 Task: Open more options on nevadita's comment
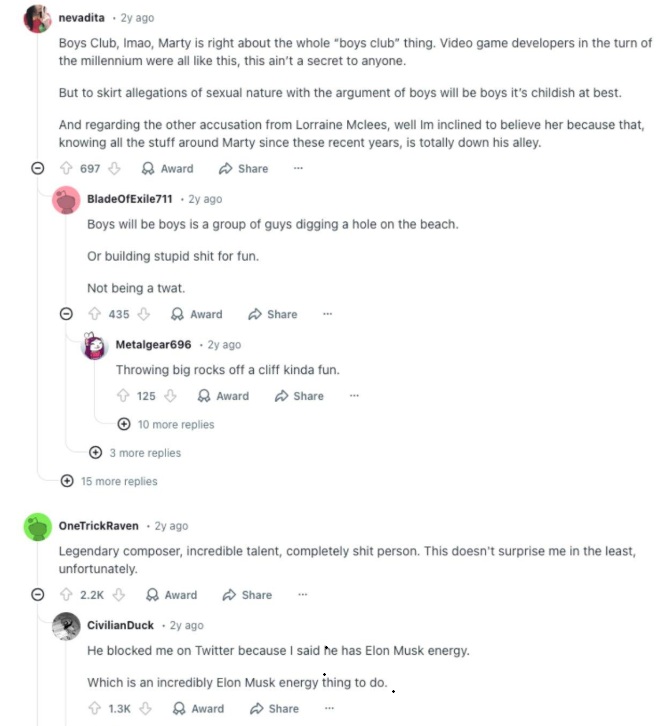pyautogui.click(x=297, y=169)
